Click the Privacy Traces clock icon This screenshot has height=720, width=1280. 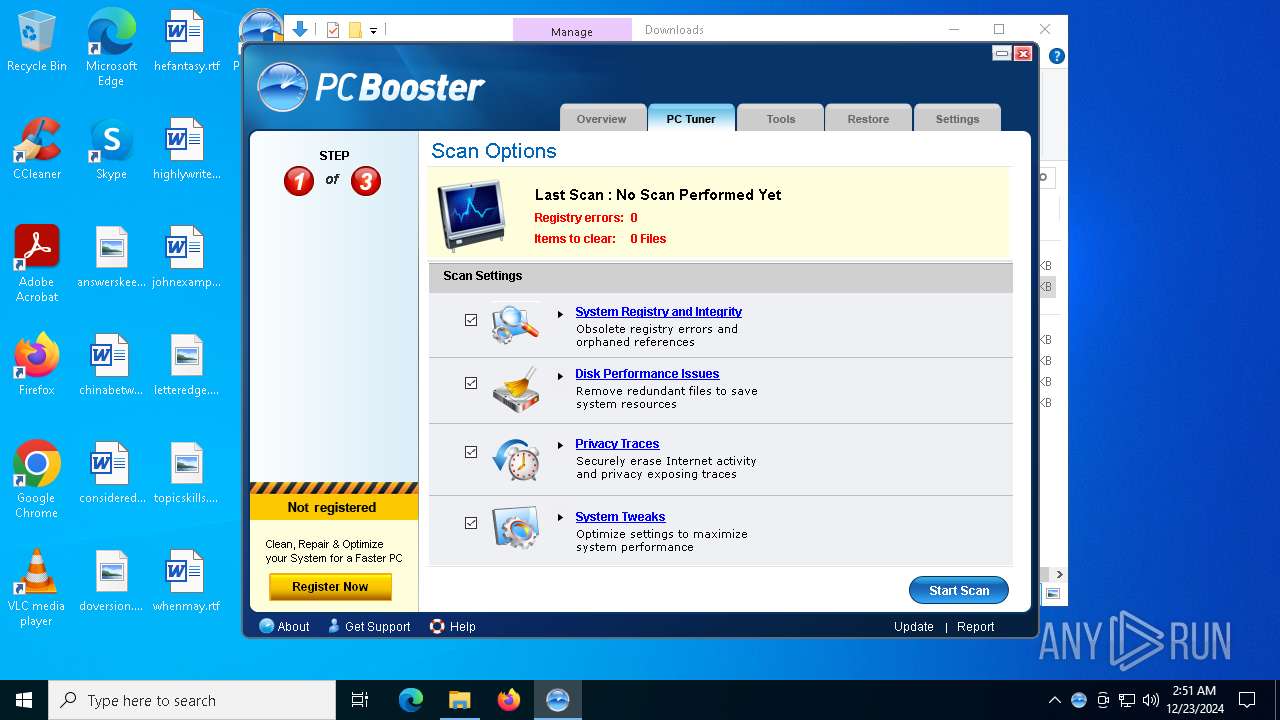(516, 459)
